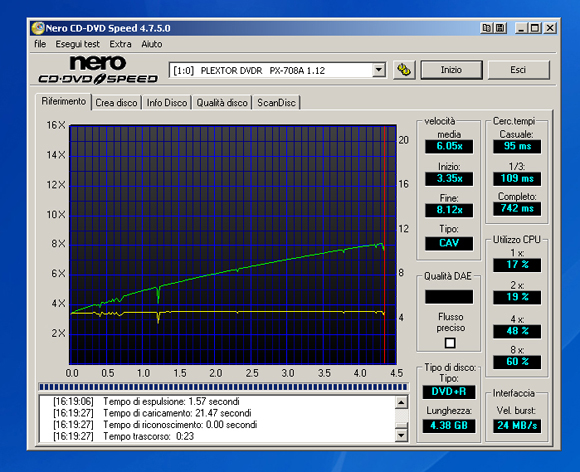Click the empty Qualità DAE value field
580x472 pixels.
click(449, 297)
